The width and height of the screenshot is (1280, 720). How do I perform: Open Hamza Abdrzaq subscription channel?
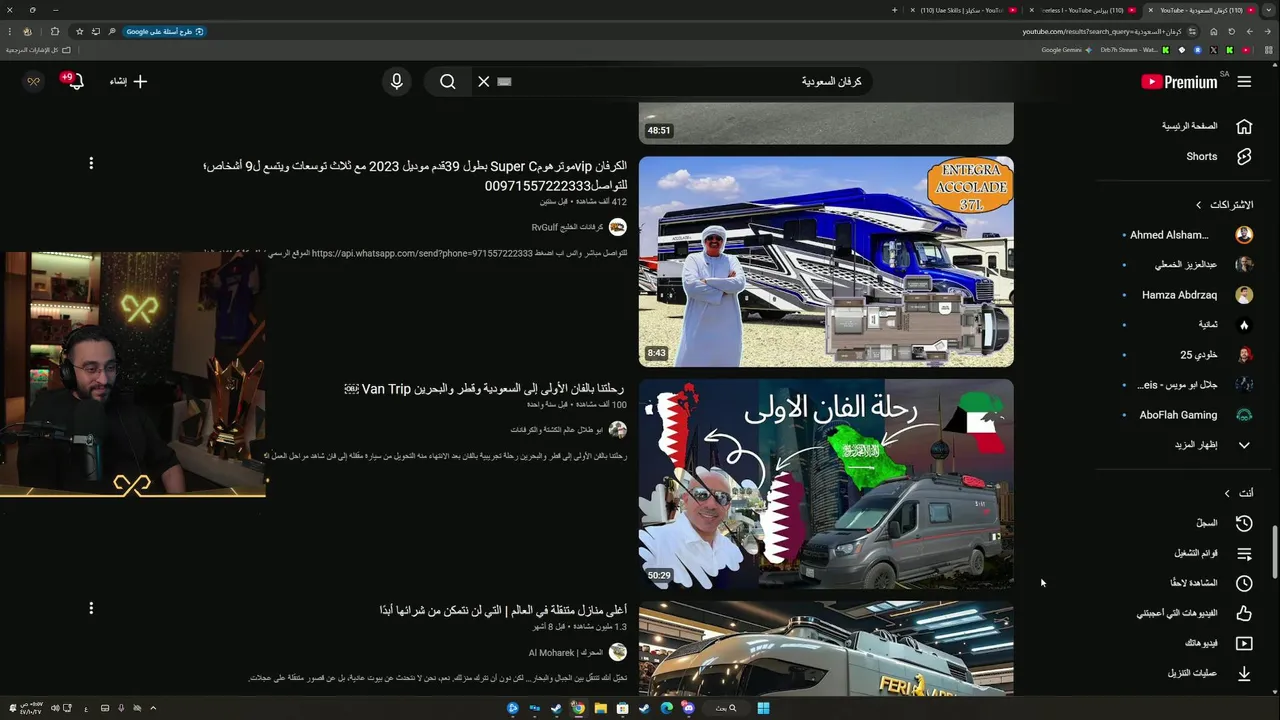click(x=1188, y=295)
